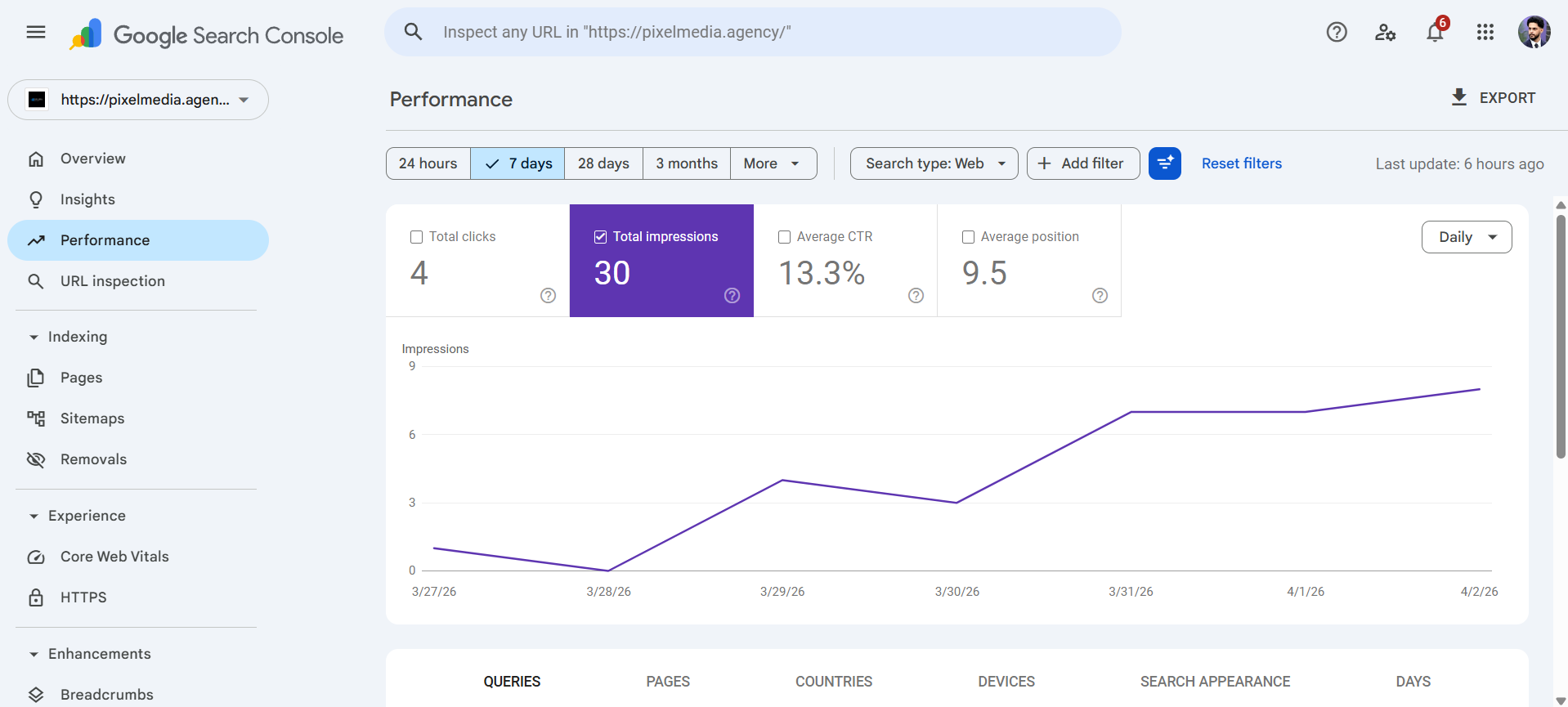Click the help icon on Total clicks card
The width and height of the screenshot is (1568, 707).
tap(548, 296)
